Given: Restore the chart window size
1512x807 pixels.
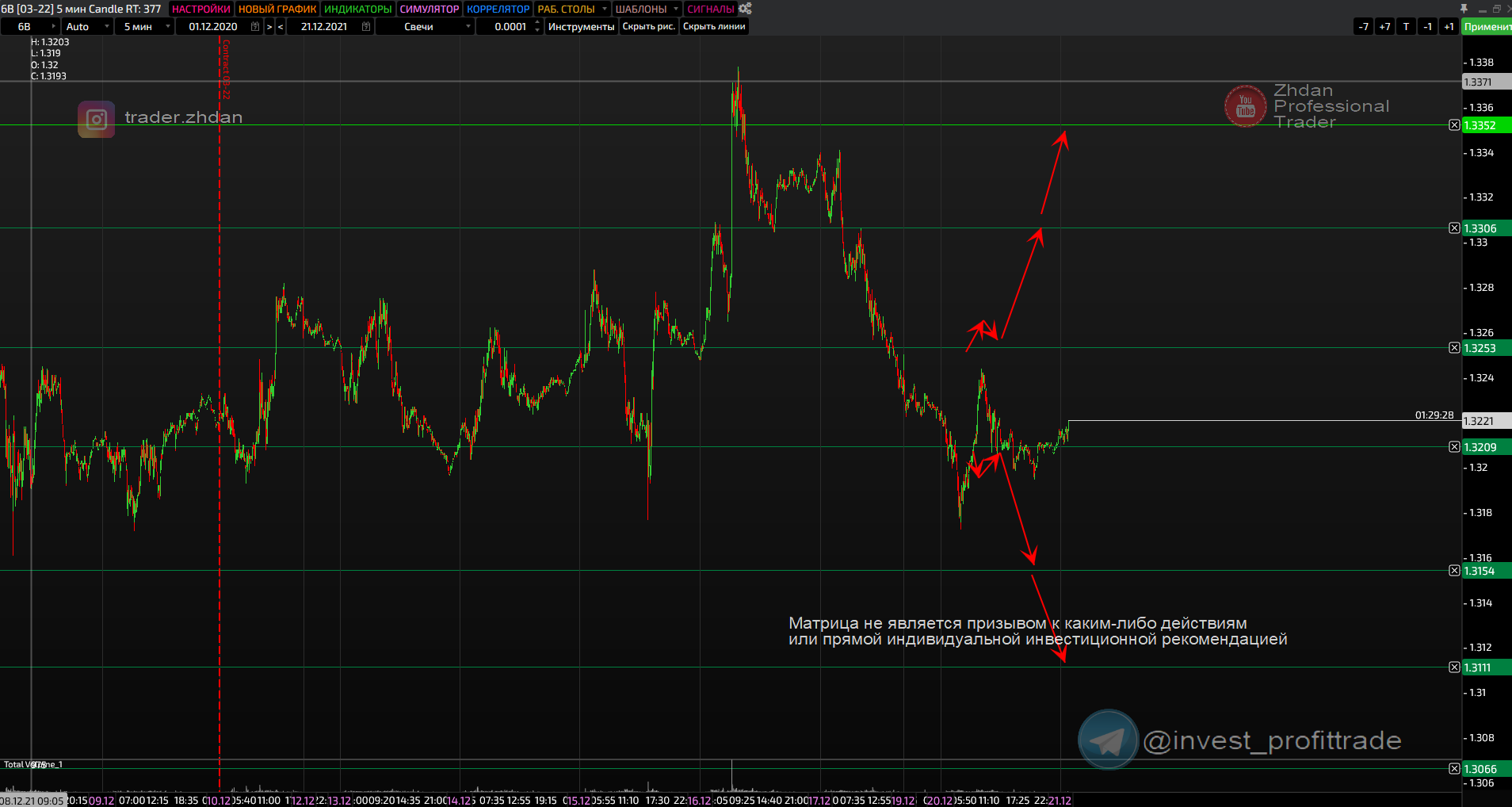Looking at the screenshot, I should pyautogui.click(x=1496, y=9).
